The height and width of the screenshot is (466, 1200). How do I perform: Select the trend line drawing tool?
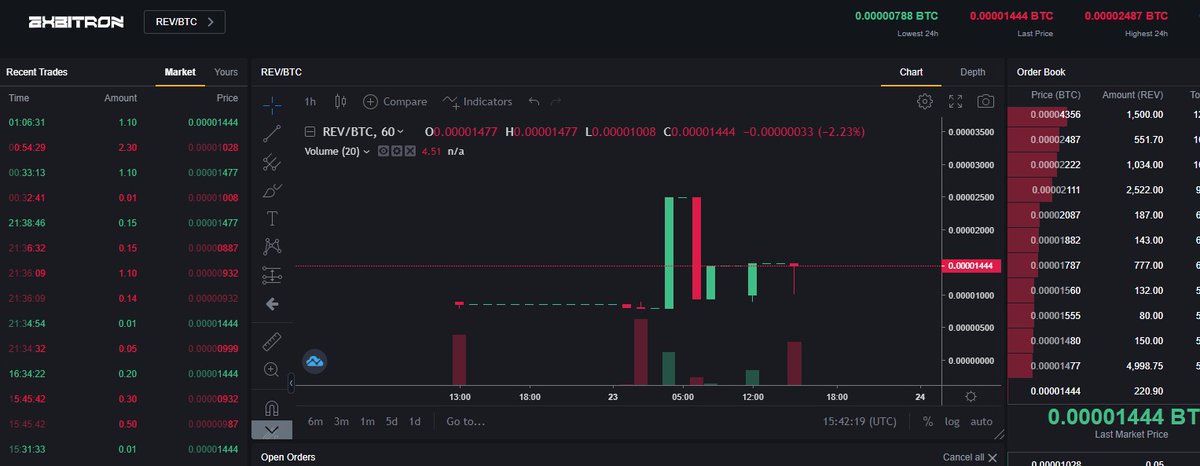point(272,133)
